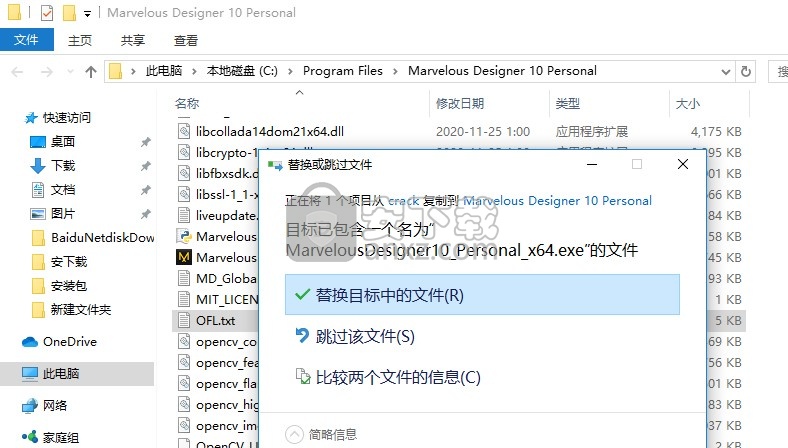Screen dimensions: 788x448
Task: Go up one folder level arrow
Action: pyautogui.click(x=91, y=72)
